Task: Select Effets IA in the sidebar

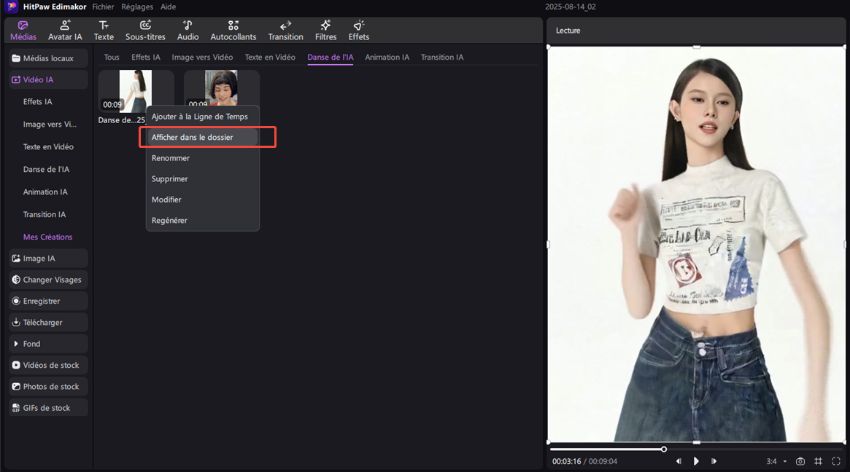Action: (x=37, y=101)
